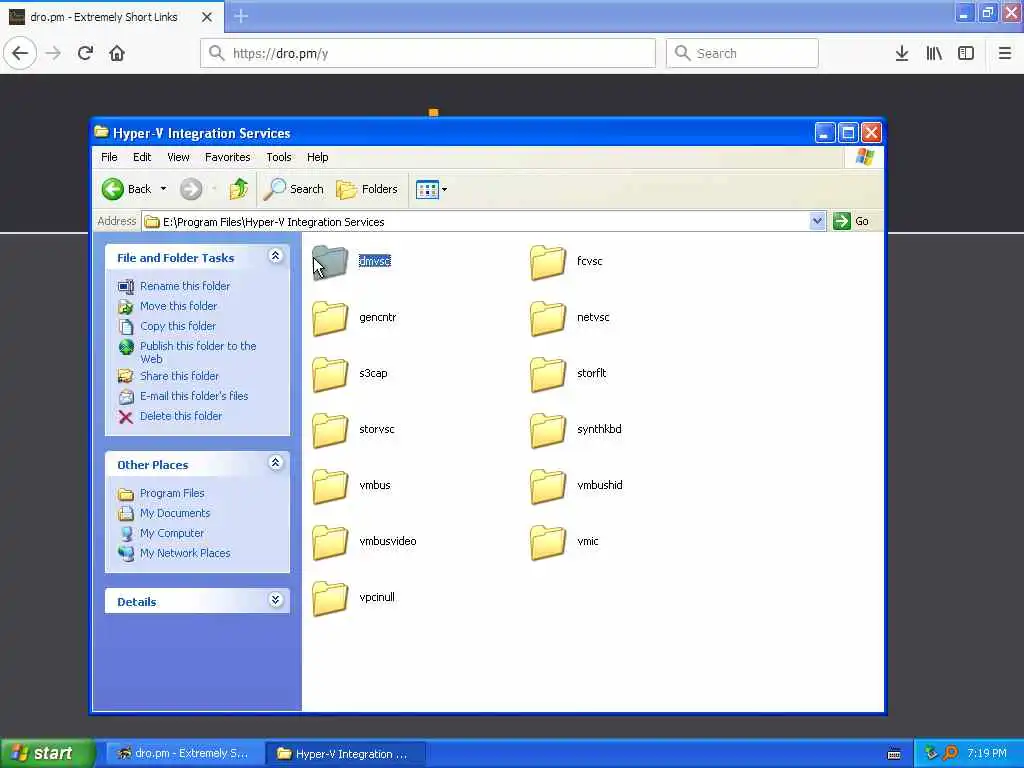
Task: Toggle the Firefox sidebar icon
Action: (966, 54)
